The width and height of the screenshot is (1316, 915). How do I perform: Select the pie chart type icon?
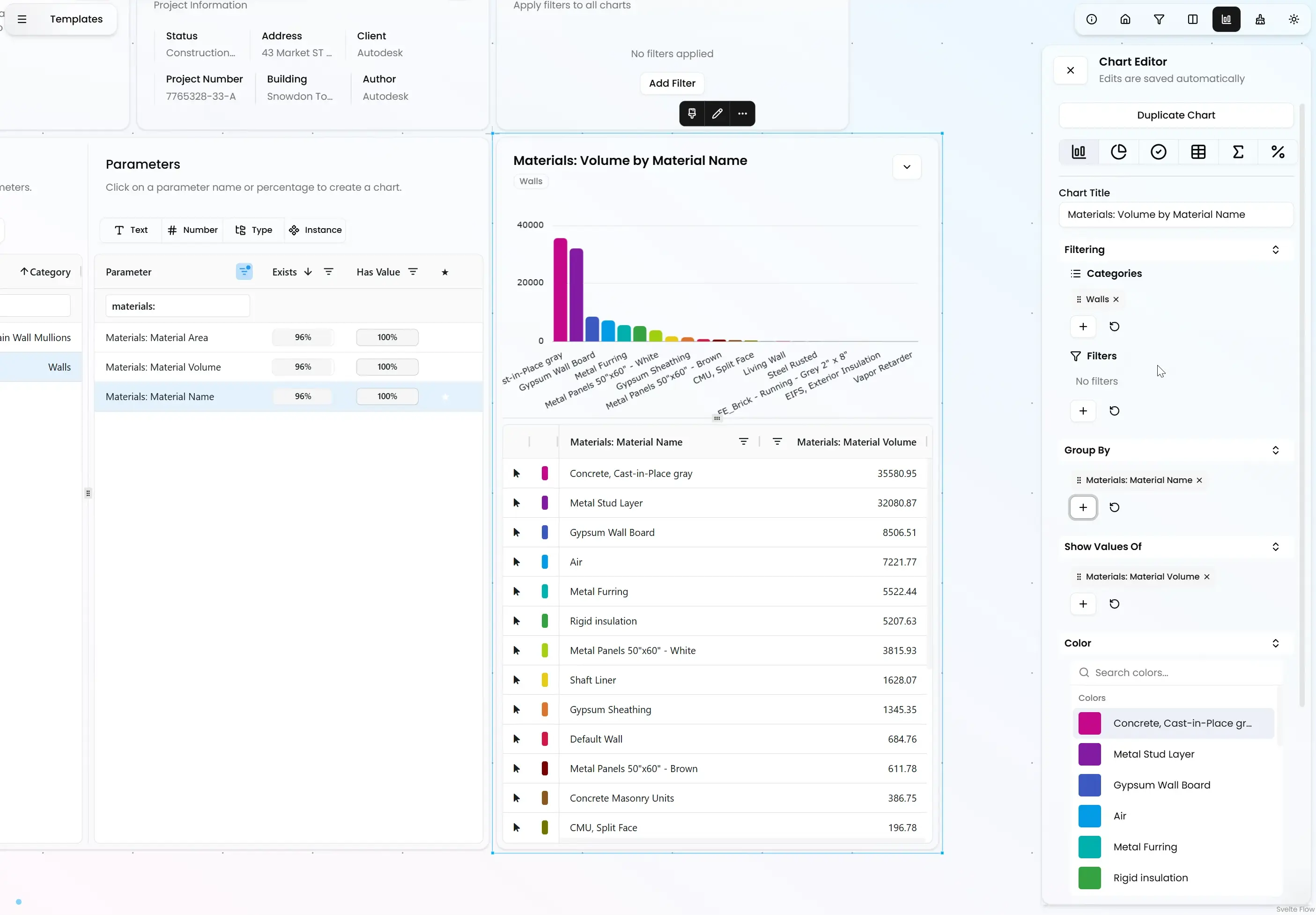click(x=1118, y=152)
